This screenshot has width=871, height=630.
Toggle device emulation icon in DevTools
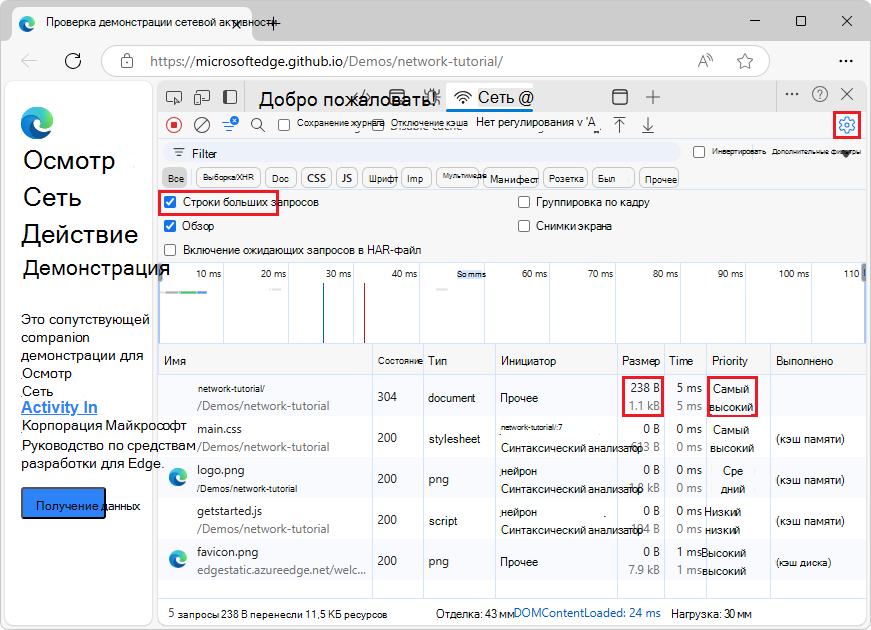tap(202, 98)
